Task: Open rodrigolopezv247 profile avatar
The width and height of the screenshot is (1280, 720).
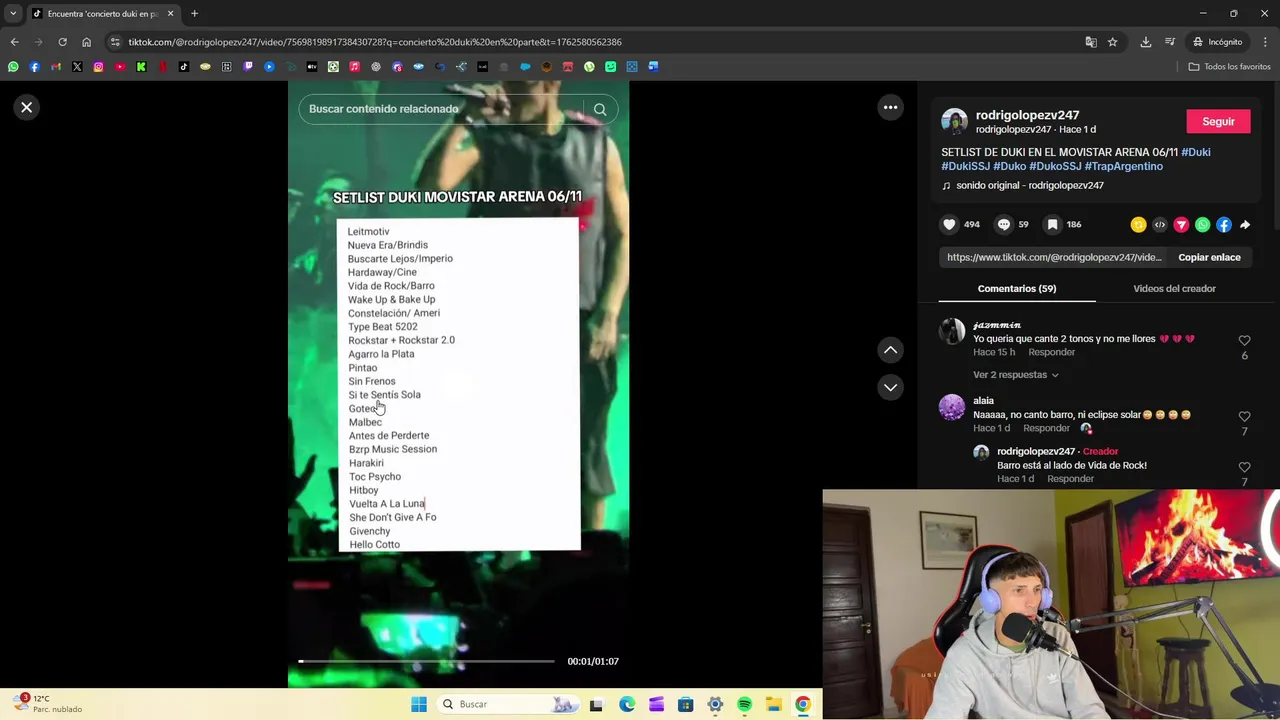Action: tap(954, 122)
